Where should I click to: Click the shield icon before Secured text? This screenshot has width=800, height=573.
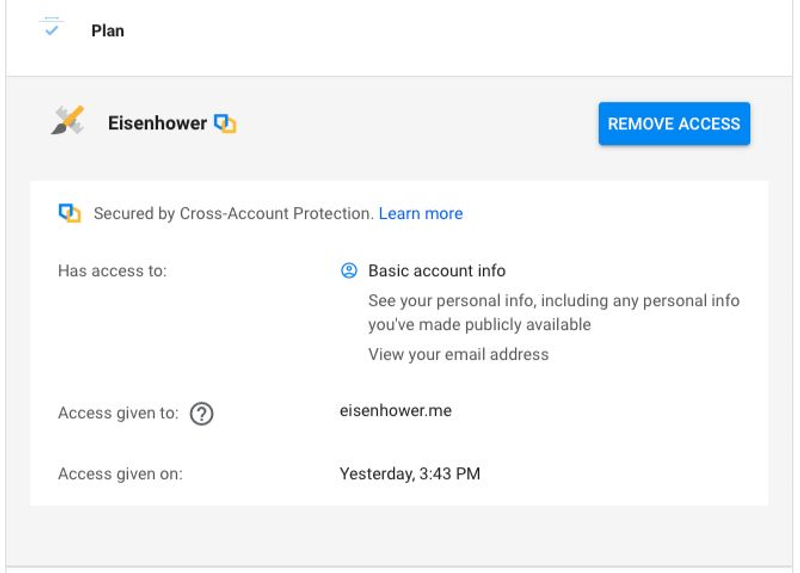point(69,213)
